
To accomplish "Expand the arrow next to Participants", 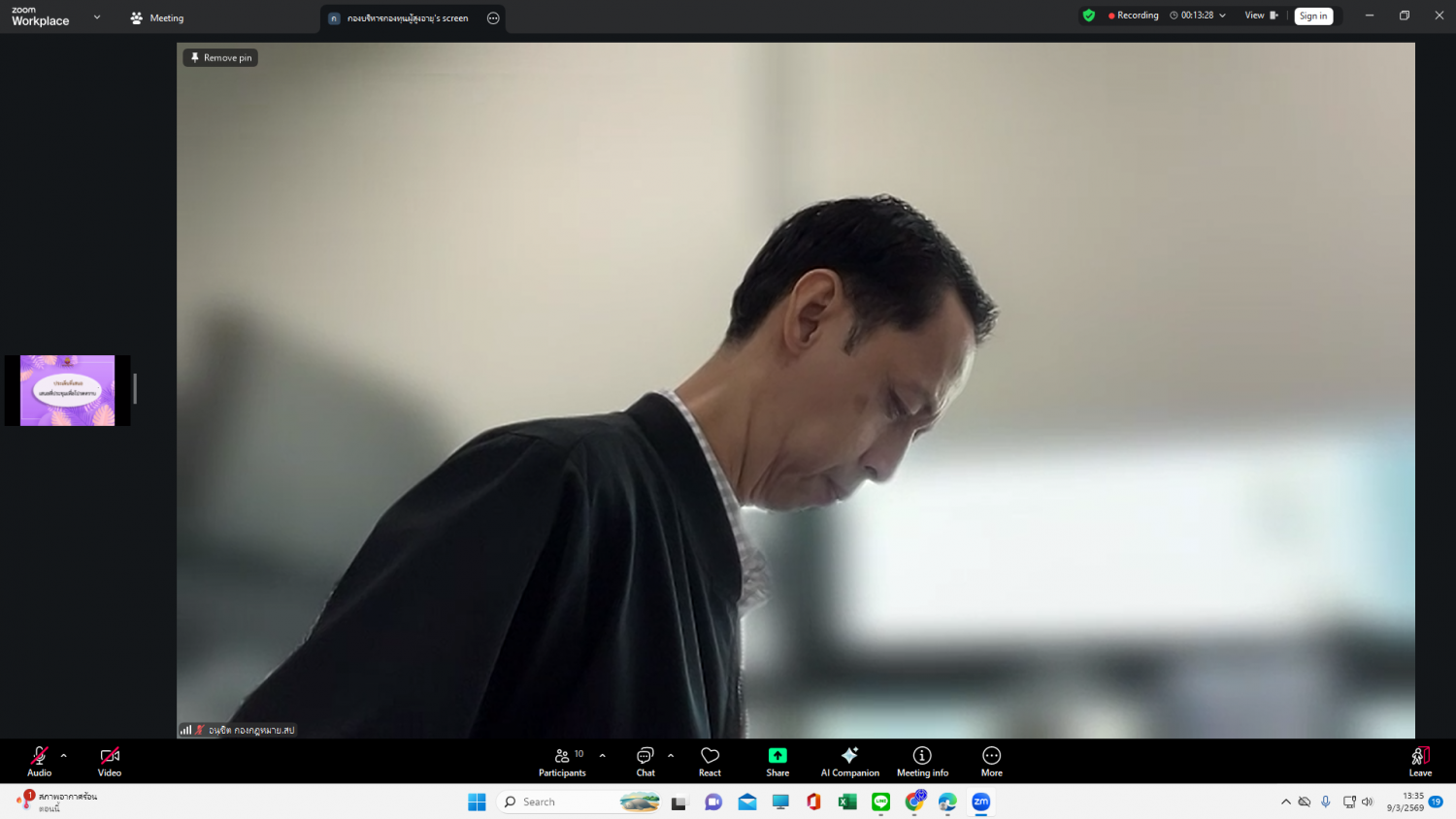I will [603, 755].
